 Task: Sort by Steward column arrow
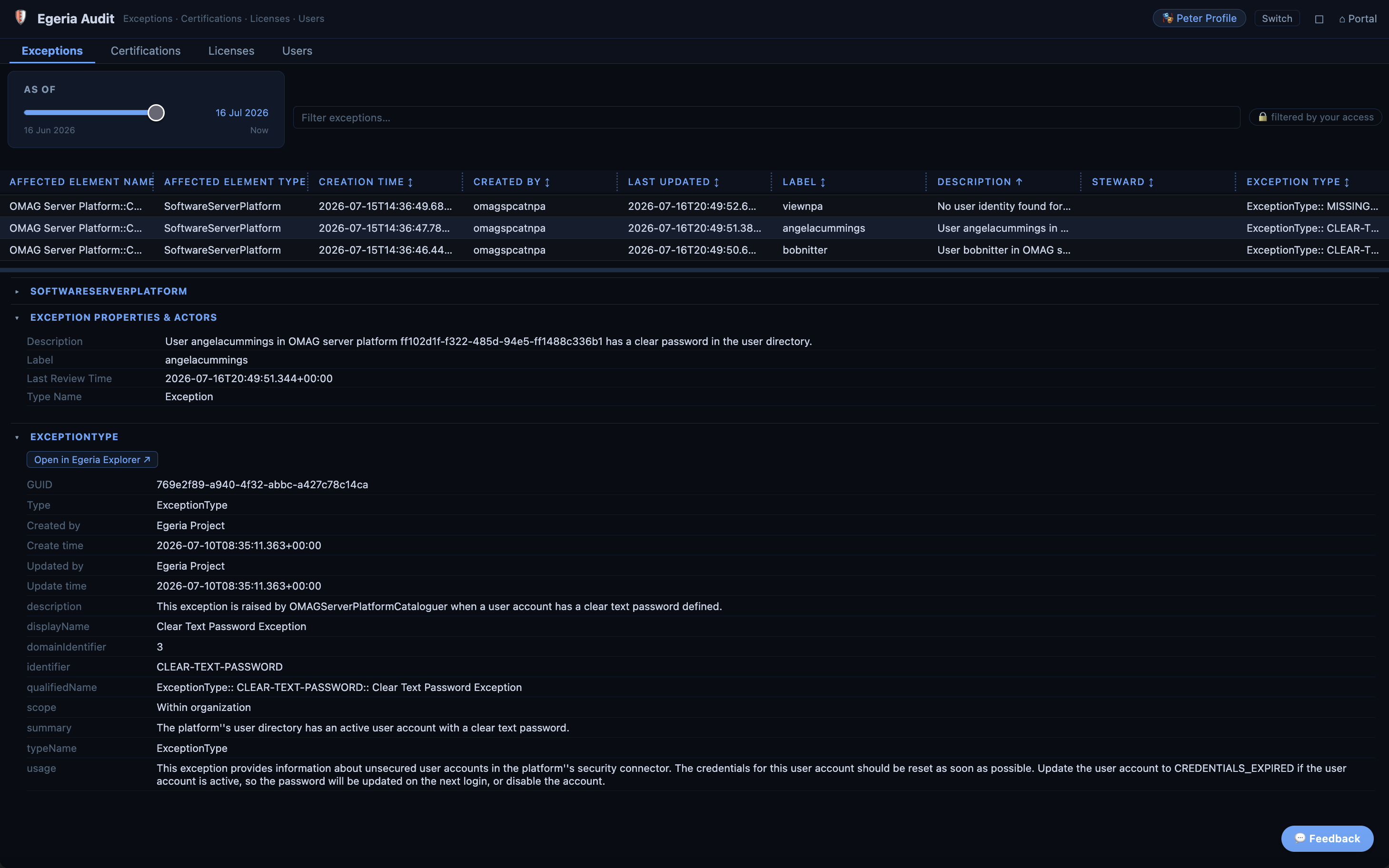coord(1151,182)
